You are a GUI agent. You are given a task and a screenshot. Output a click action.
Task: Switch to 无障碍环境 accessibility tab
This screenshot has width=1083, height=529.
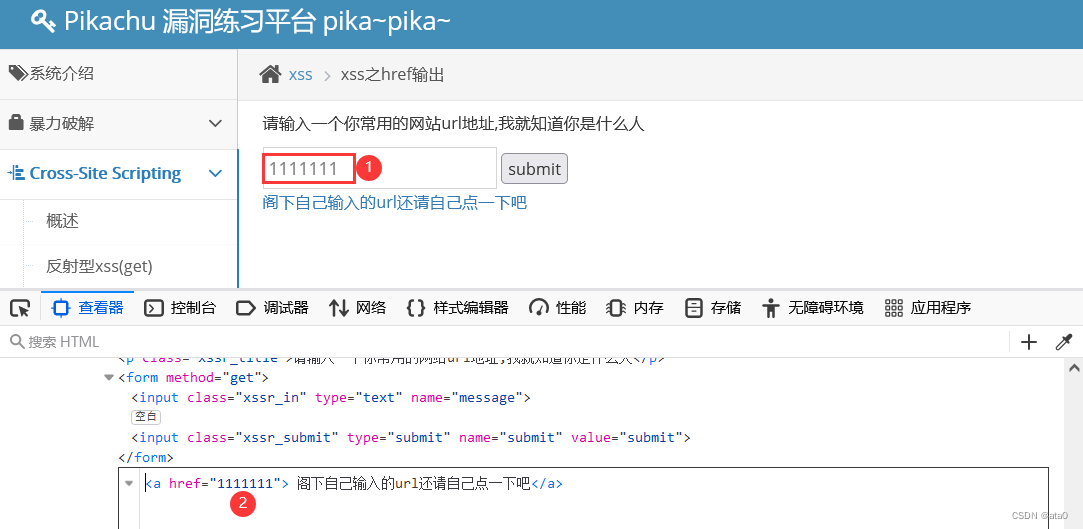[812, 308]
